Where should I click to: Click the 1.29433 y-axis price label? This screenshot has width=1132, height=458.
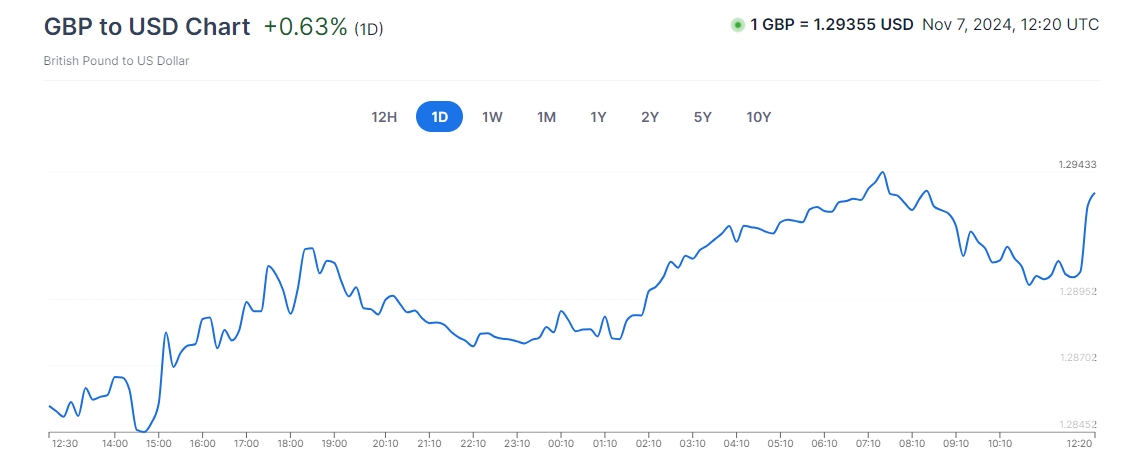(1077, 164)
